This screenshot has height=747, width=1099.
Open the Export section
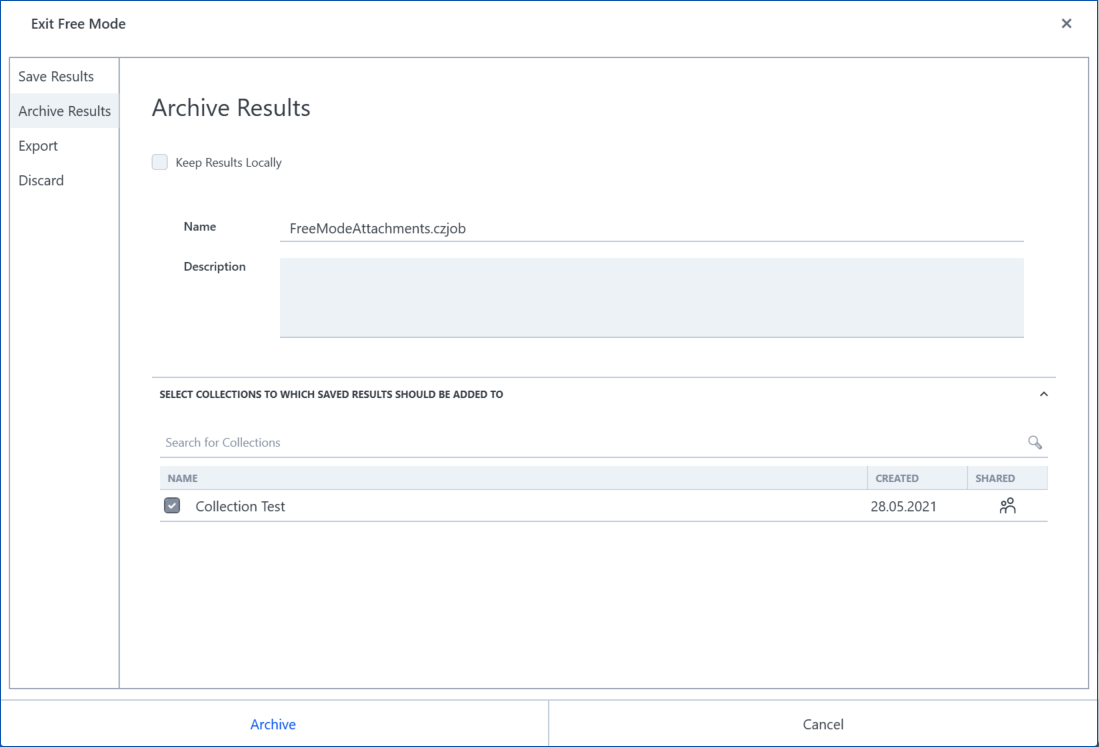[x=37, y=145]
